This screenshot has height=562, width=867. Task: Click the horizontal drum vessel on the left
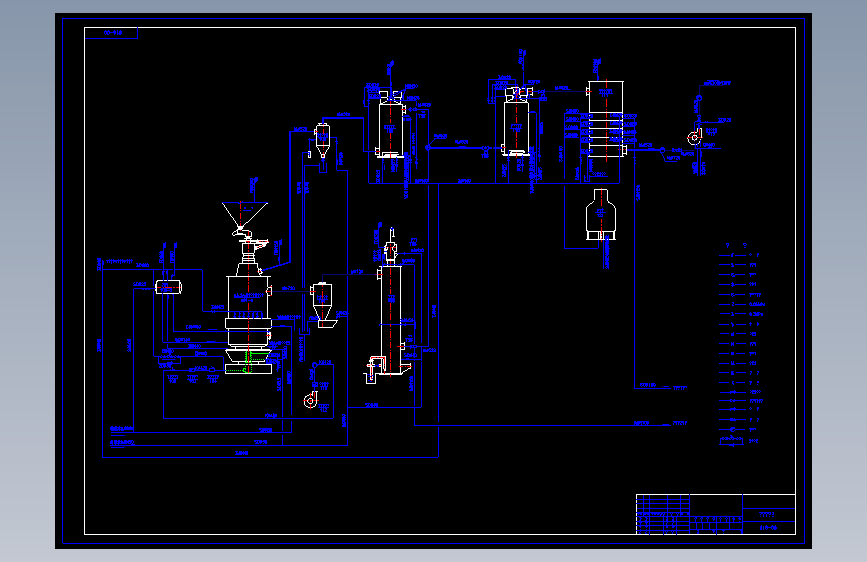(169, 287)
